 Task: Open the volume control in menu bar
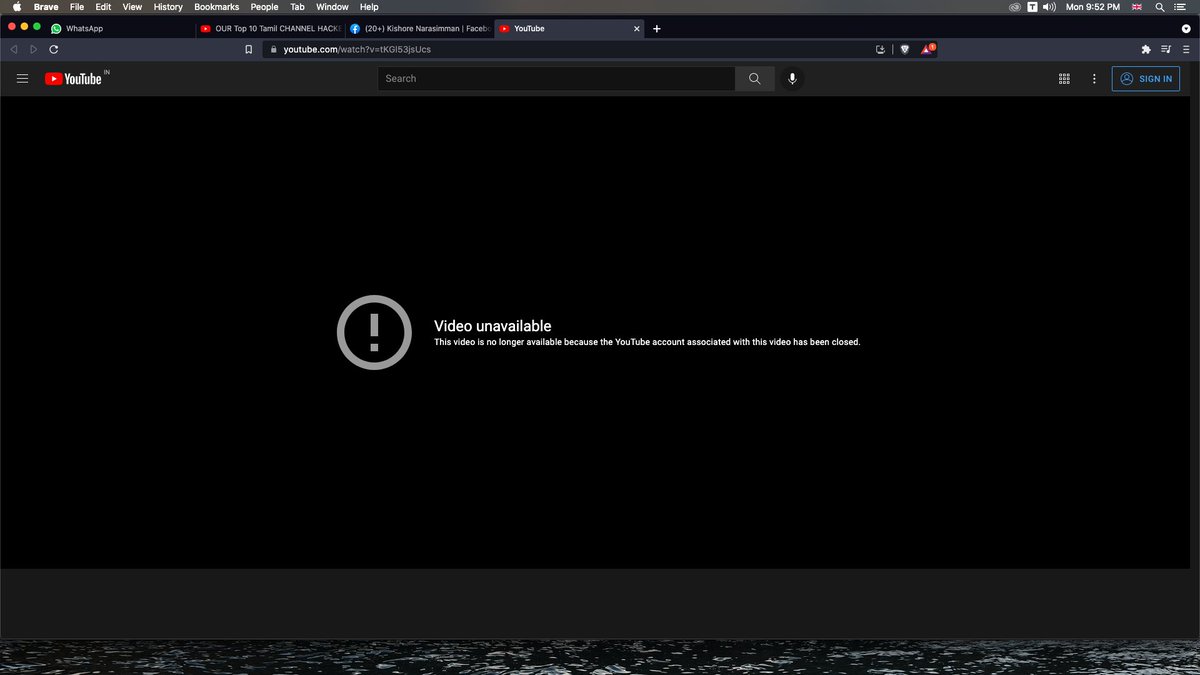point(1049,7)
